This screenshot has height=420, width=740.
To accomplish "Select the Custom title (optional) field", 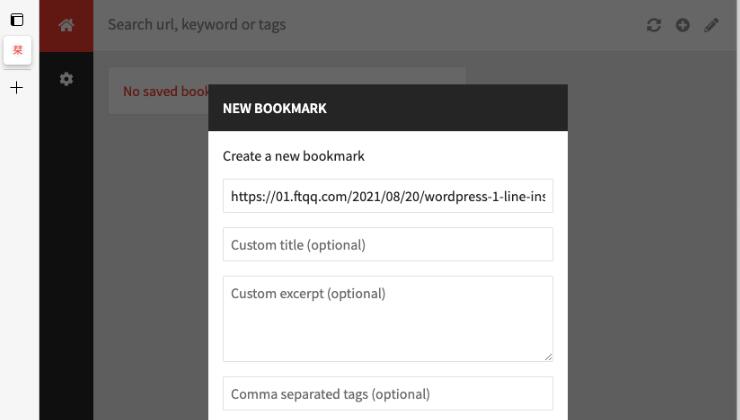I will (388, 244).
